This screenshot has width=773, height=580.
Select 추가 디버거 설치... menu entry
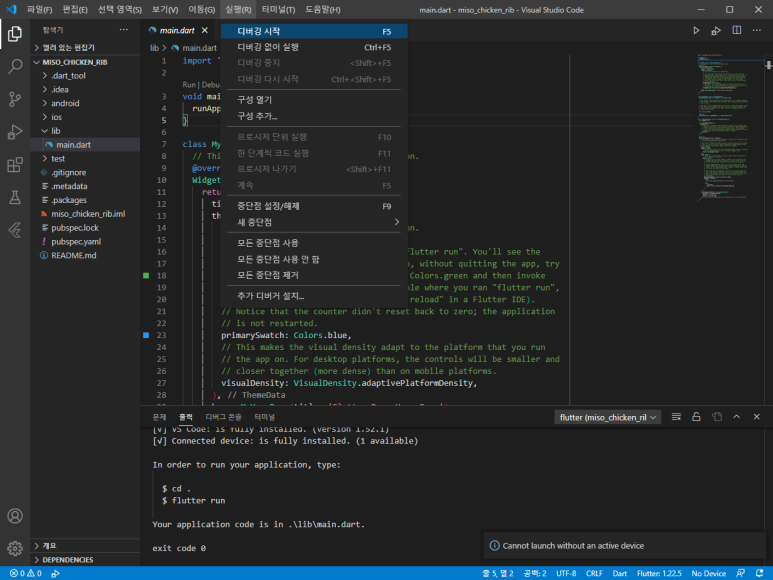[x=314, y=296]
